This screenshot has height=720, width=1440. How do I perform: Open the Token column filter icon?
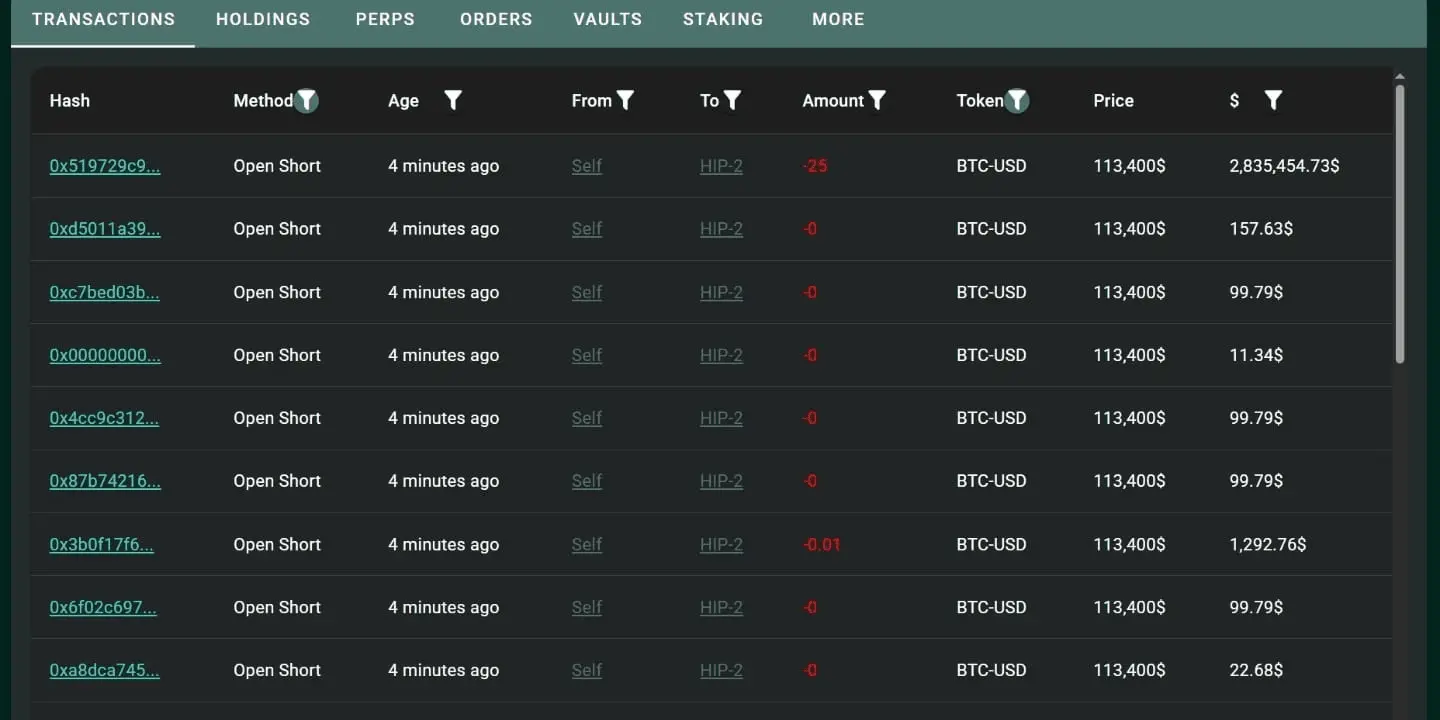point(1017,100)
